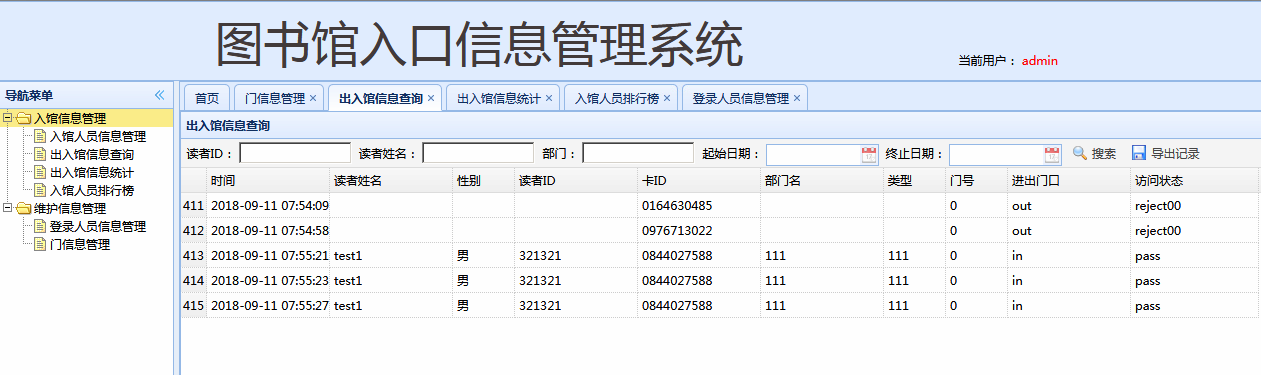Collapse the 入馆信息管理 tree node
1261x375 pixels.
(x=8, y=119)
